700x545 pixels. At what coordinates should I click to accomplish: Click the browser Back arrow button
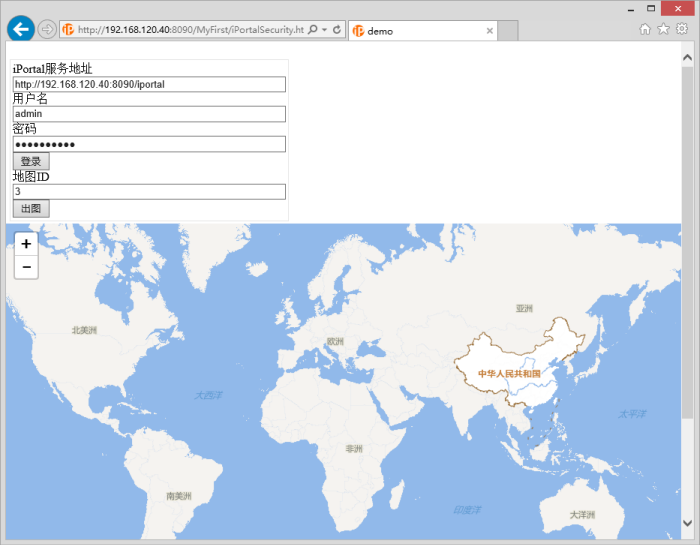click(20, 29)
